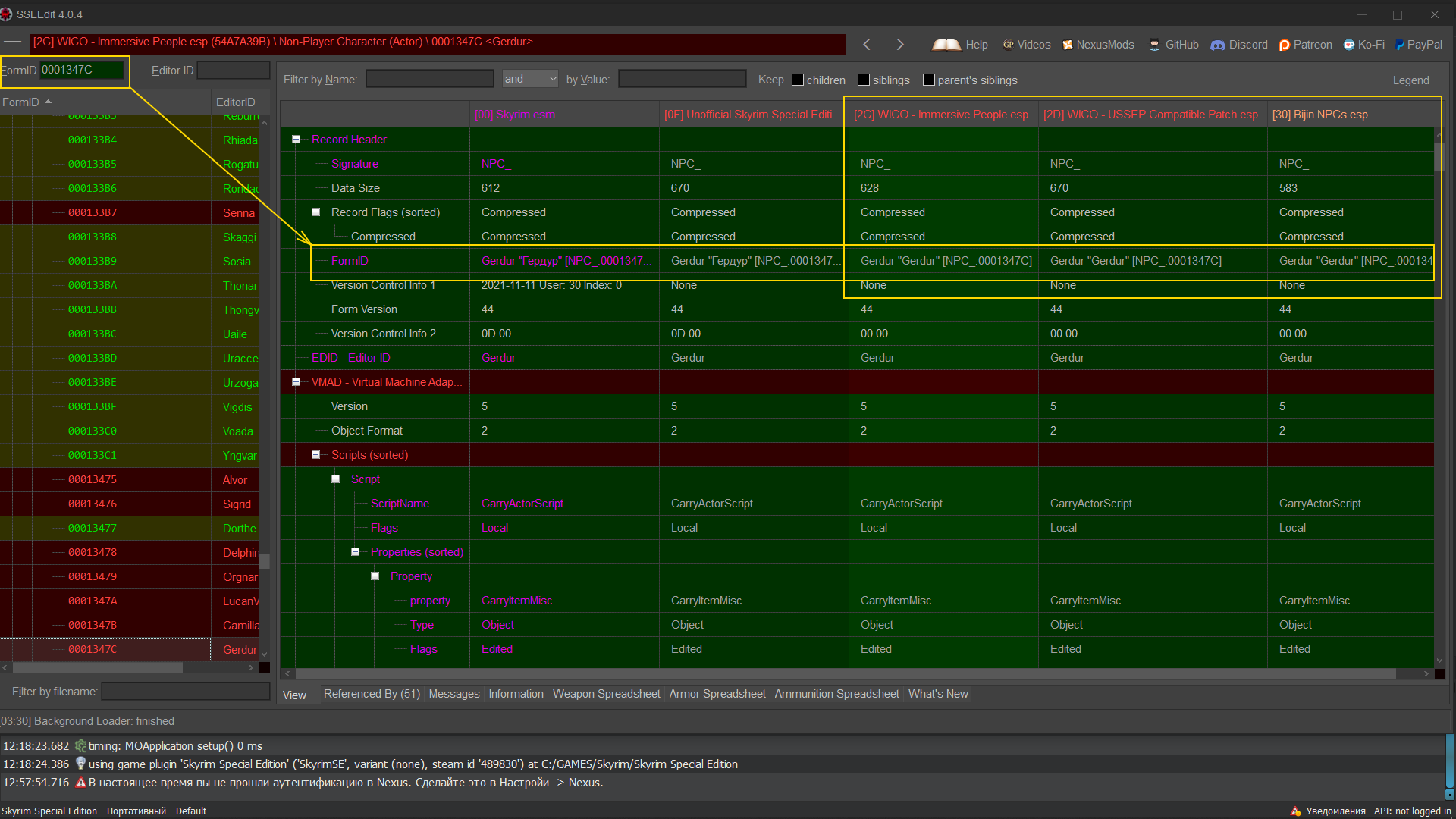
Task: Enable the Keep siblings checkbox
Action: point(864,80)
